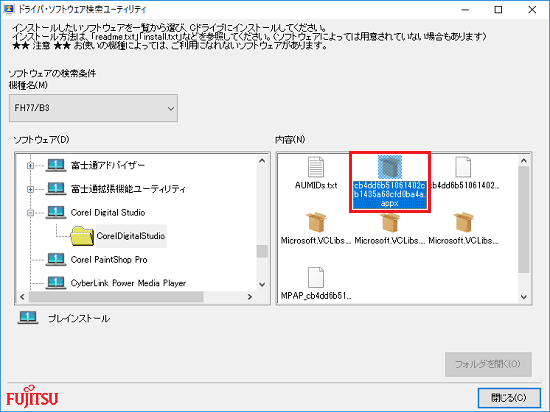This screenshot has width=550, height=412.
Task: Click the software tree horizontal scrollbar thumb
Action: (116, 297)
